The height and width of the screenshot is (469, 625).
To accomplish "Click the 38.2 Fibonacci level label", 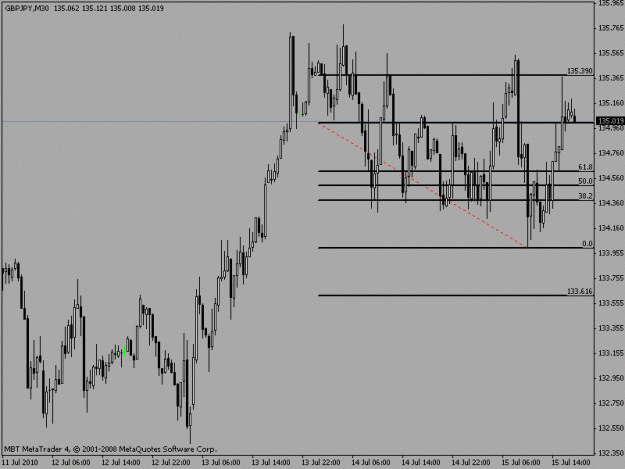I will [x=585, y=196].
